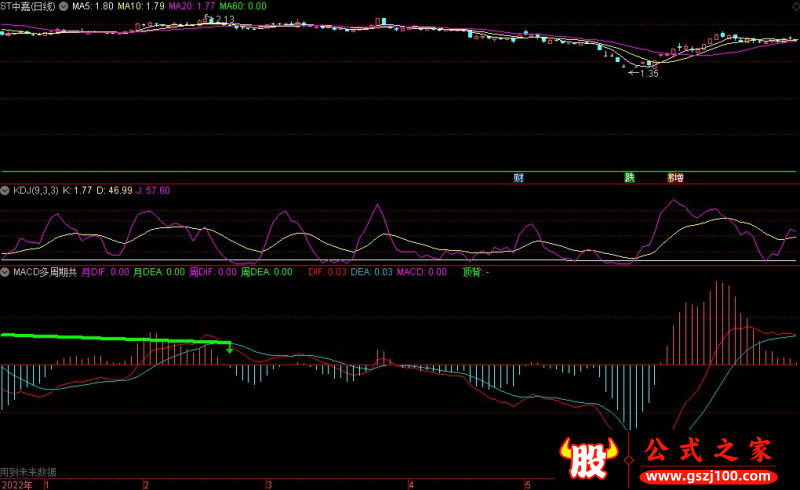Image resolution: width=800 pixels, height=490 pixels.
Task: Expand the KDJ(9,3,3) indicator panel arrow
Action: [5, 189]
